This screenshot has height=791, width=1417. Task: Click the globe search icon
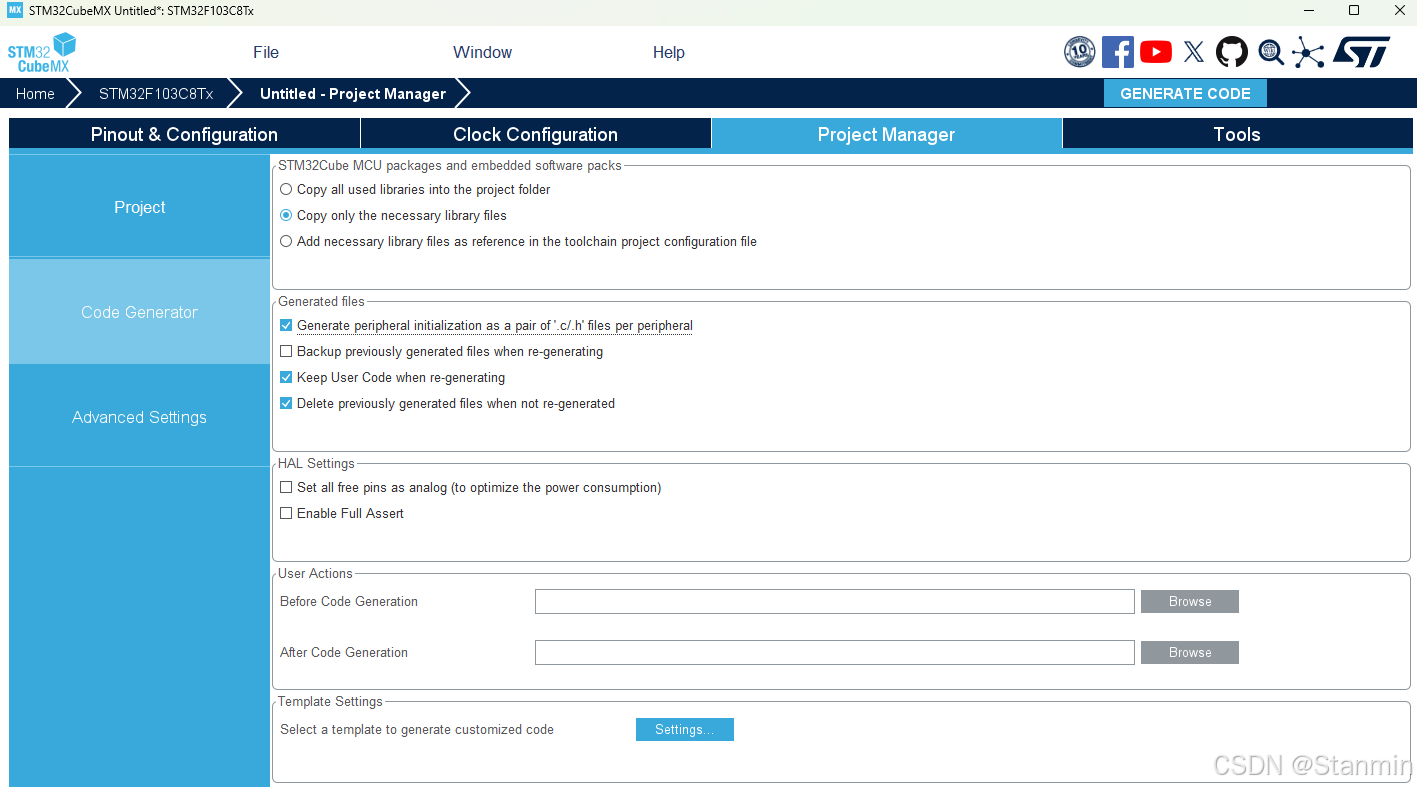1271,52
